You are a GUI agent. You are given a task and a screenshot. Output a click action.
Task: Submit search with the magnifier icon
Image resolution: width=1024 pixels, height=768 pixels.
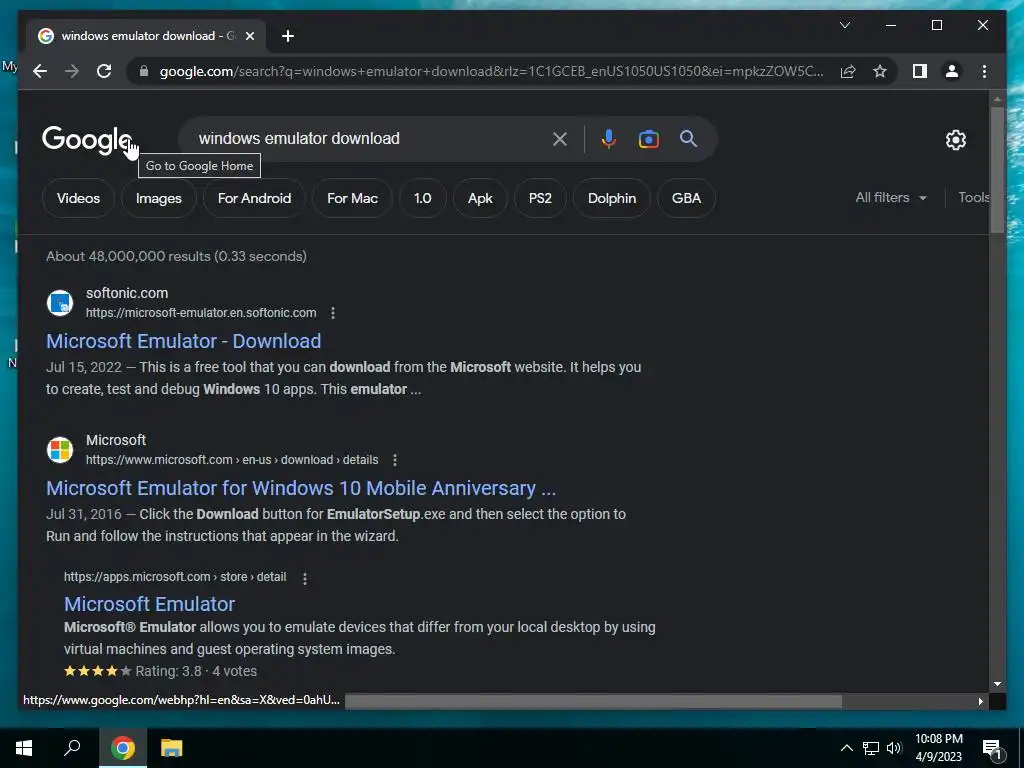point(688,138)
